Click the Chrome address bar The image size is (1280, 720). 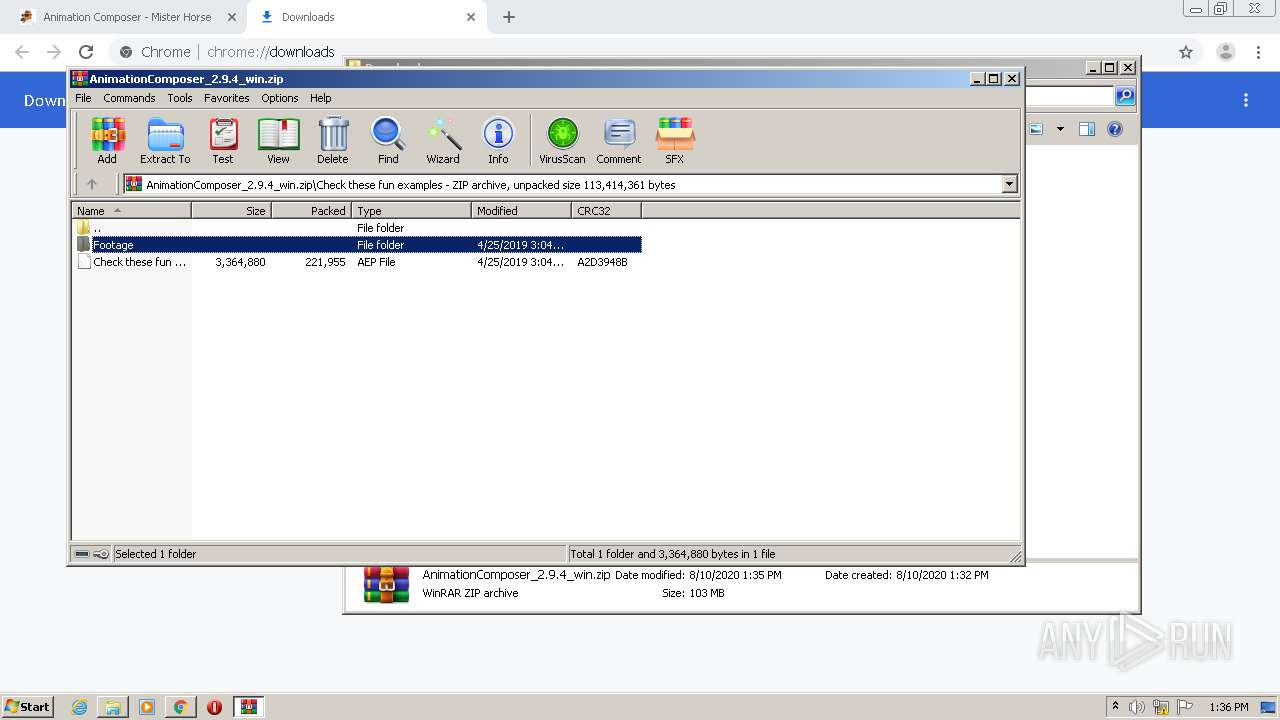point(640,52)
